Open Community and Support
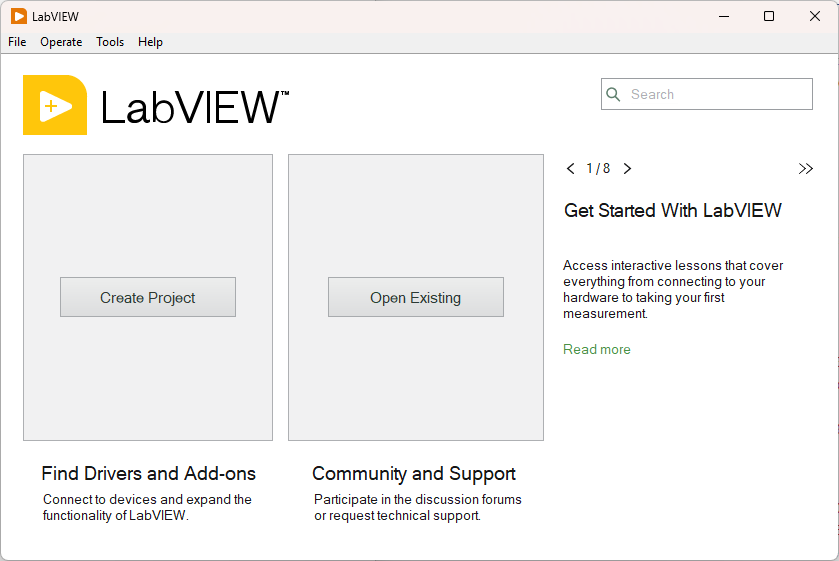Viewport: 839px width, 561px height. tap(414, 474)
